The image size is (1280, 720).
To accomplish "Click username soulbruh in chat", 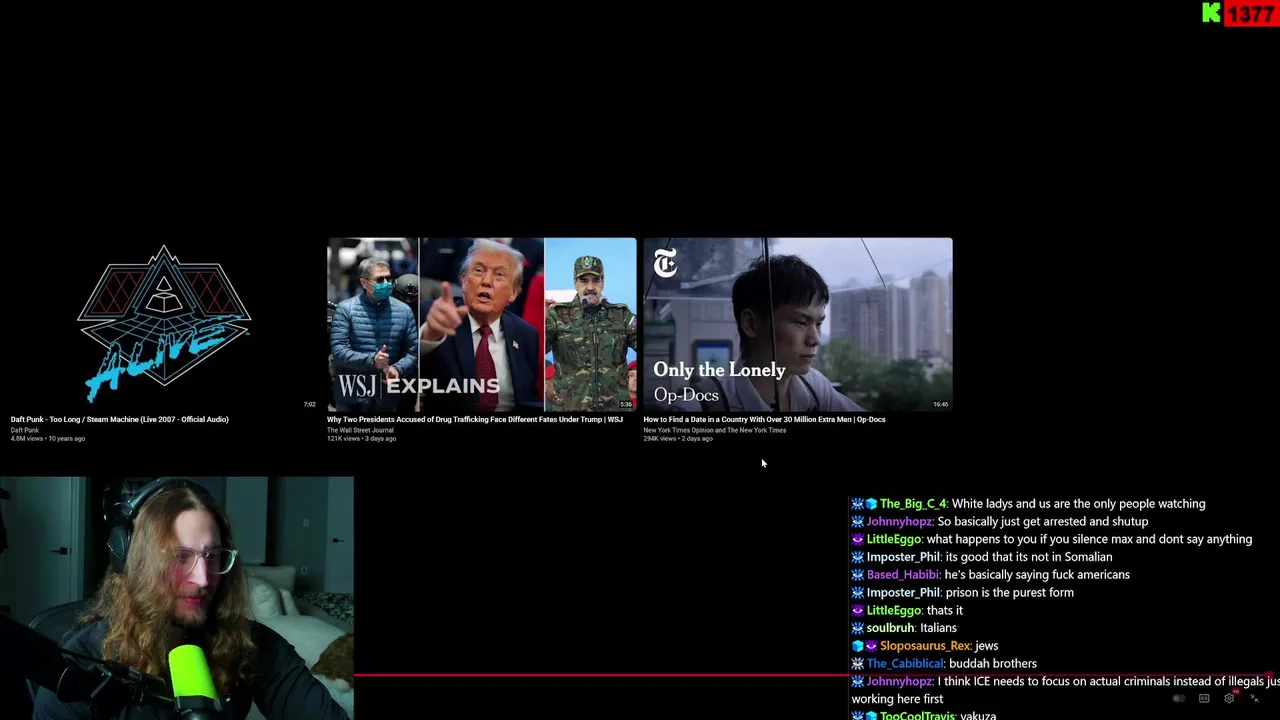I will (x=890, y=628).
